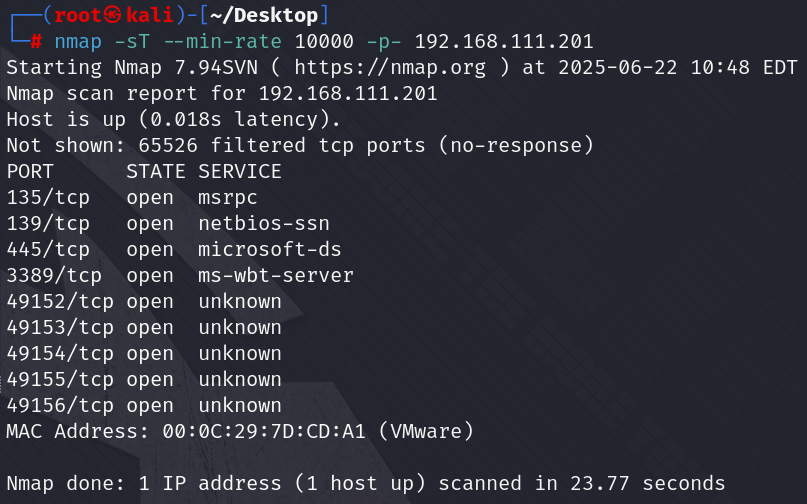Image resolution: width=807 pixels, height=504 pixels.
Task: Click the 139/tcp port entry
Action: coord(48,223)
